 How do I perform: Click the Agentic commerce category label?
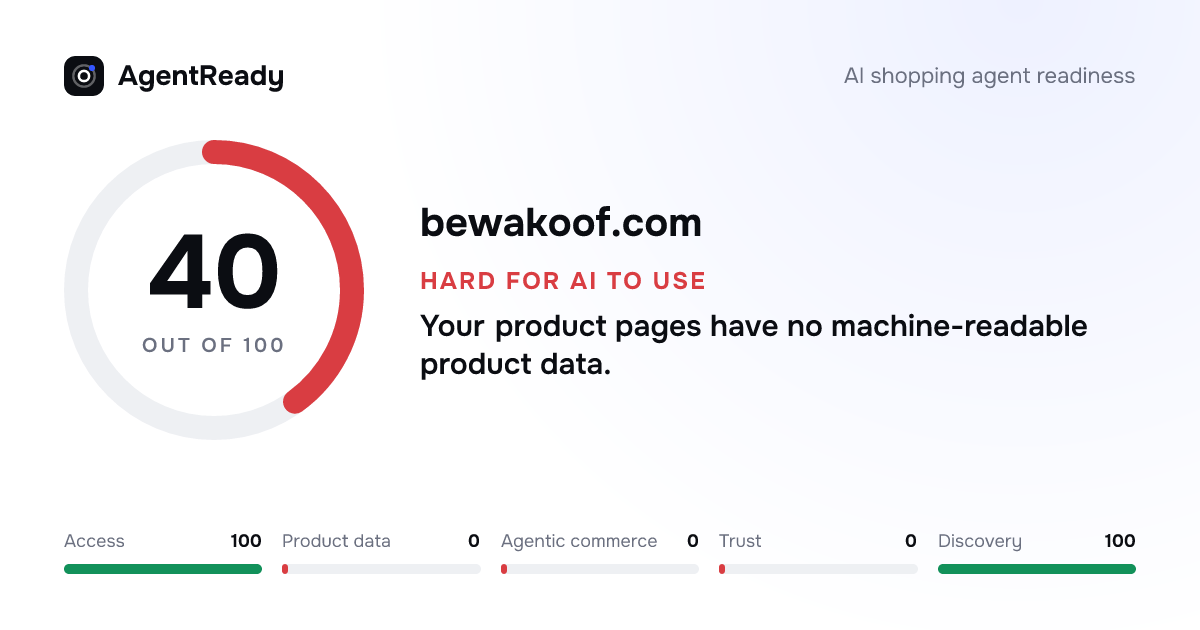coord(579,541)
